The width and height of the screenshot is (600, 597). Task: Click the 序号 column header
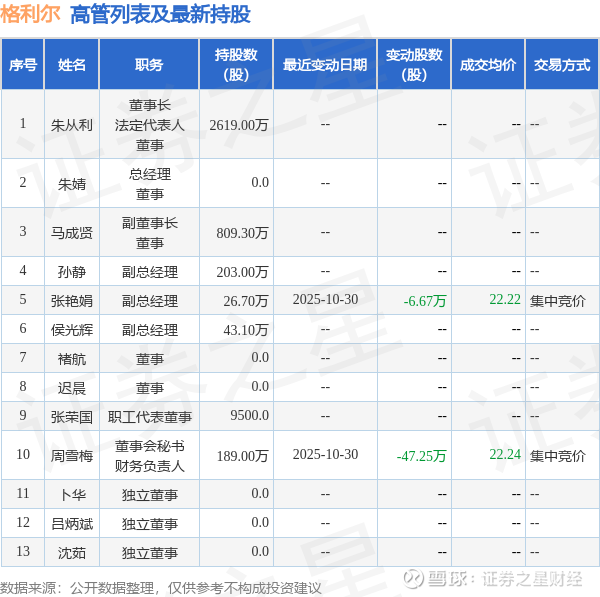pyautogui.click(x=23, y=65)
